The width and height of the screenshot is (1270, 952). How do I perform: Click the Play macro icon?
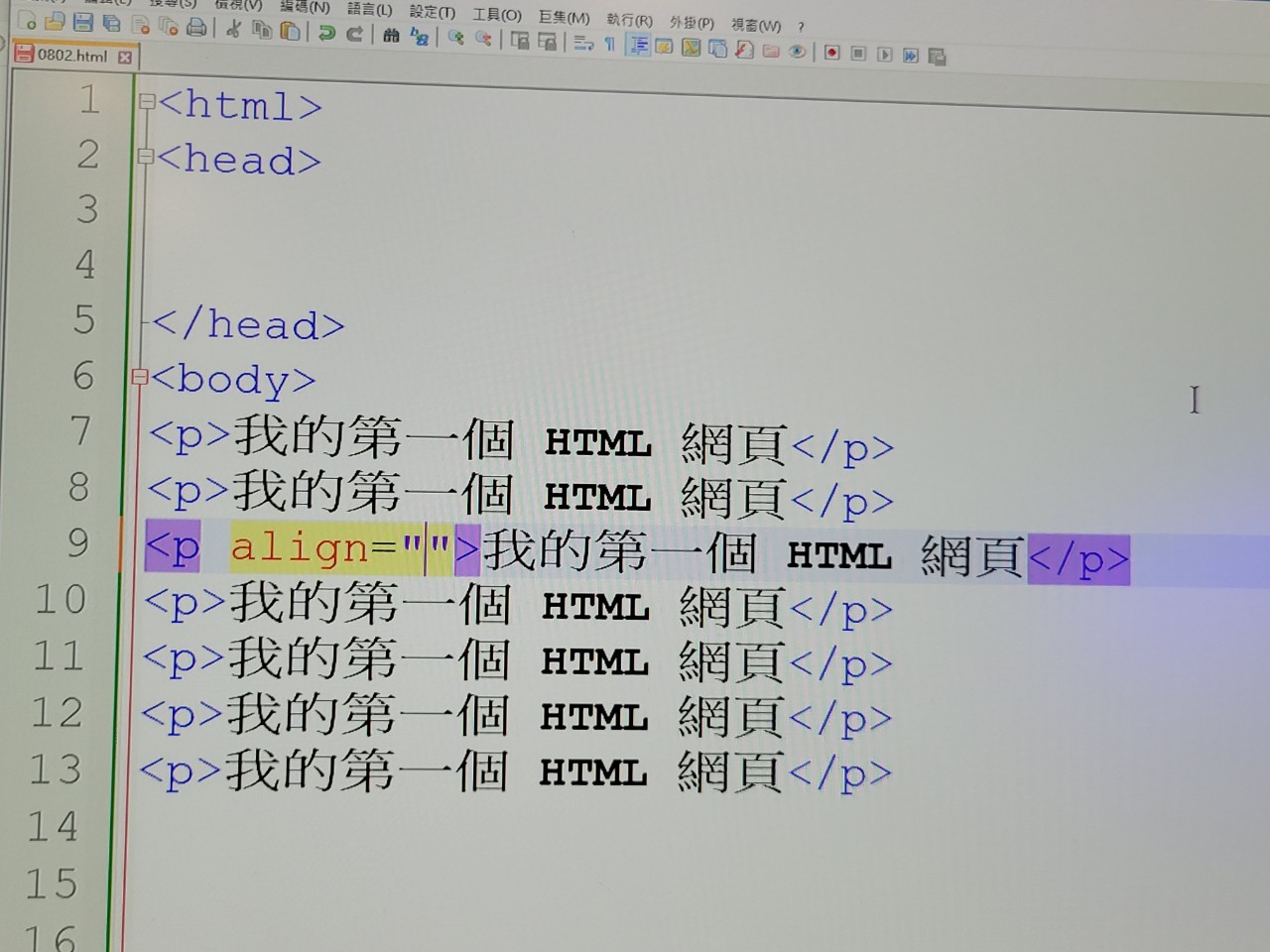click(x=884, y=55)
